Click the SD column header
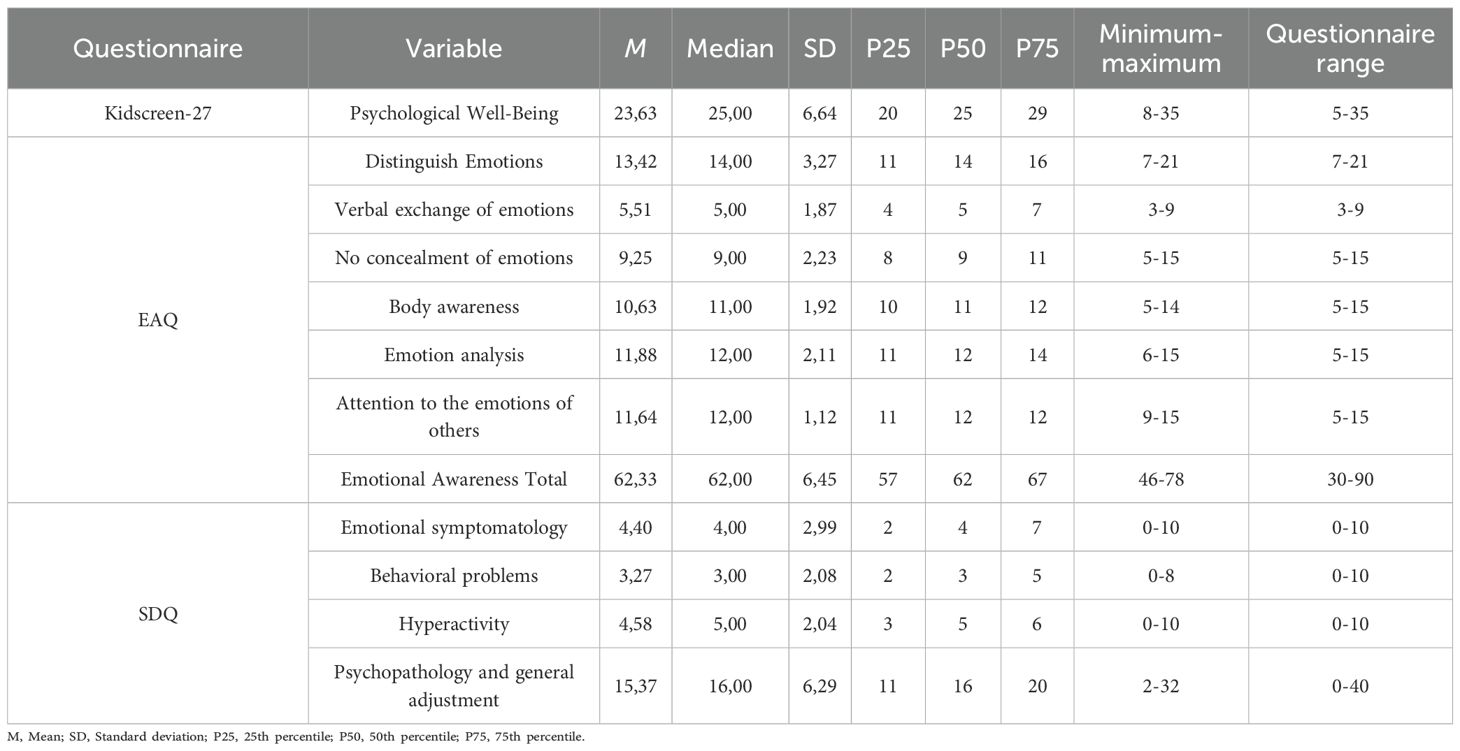 tap(819, 48)
